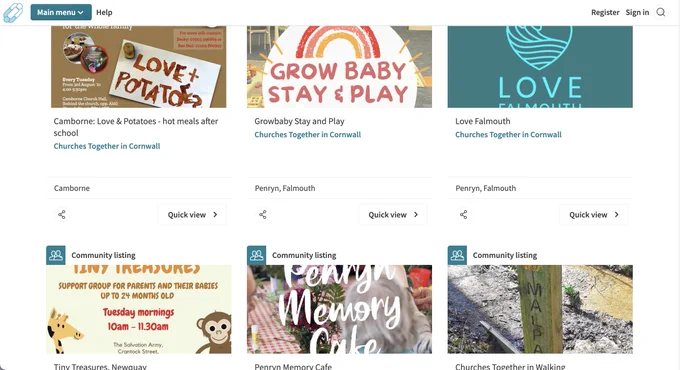Viewport: 680px width, 370px height.
Task: Click Community listing label on Penryn Memory Cafe card
Action: (x=304, y=255)
